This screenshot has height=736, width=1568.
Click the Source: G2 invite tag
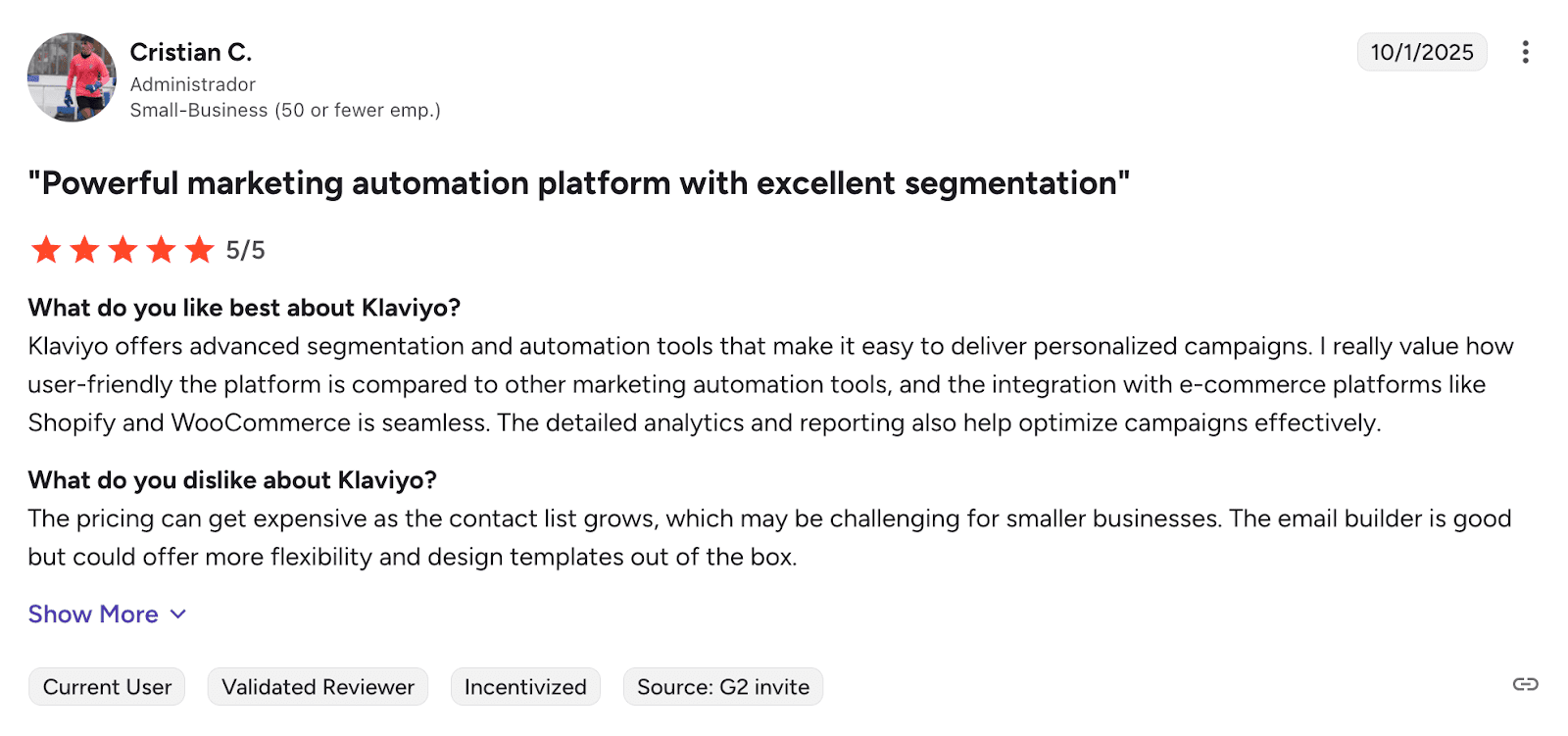(723, 687)
